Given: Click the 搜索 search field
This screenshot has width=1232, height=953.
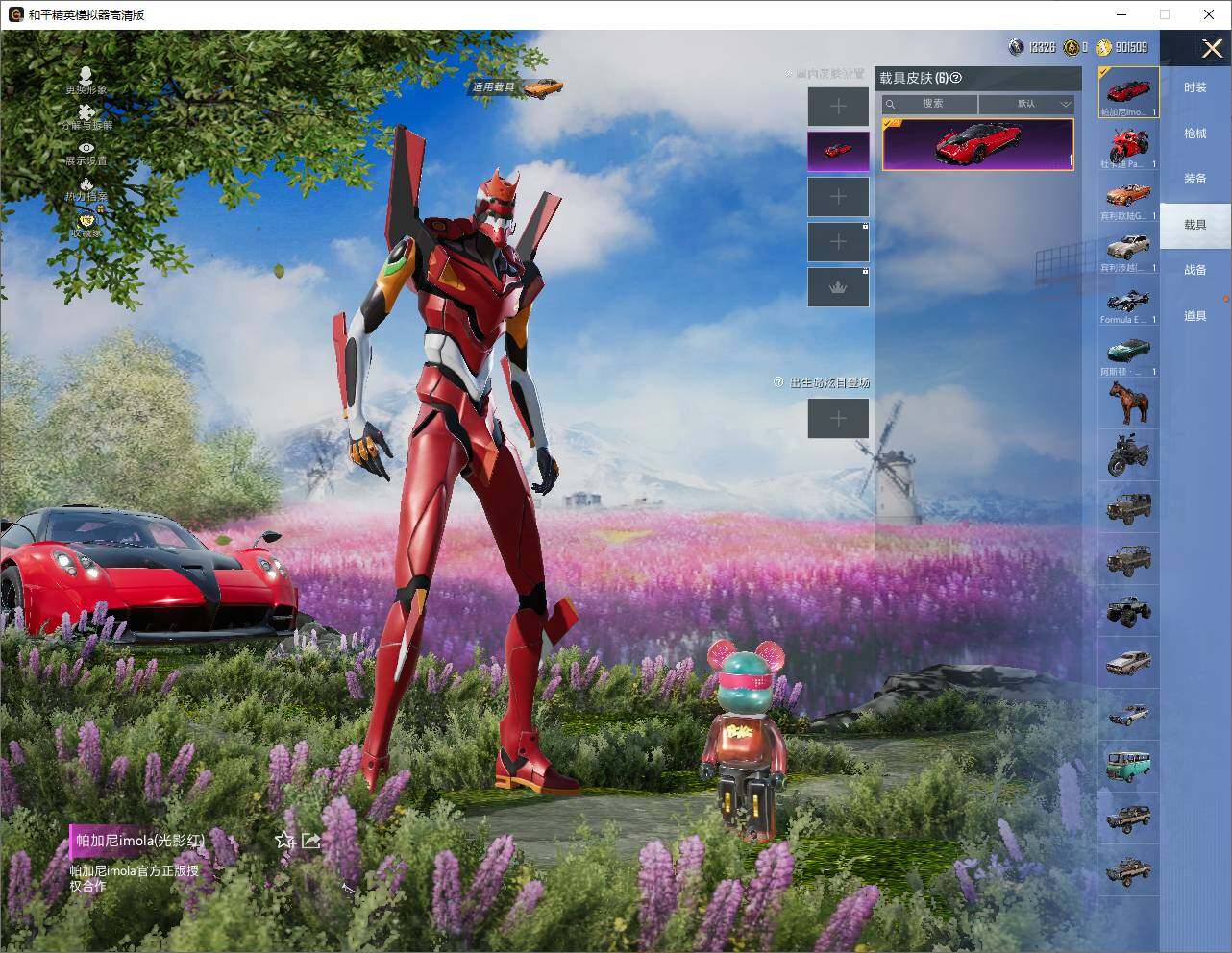Looking at the screenshot, I should (x=930, y=104).
